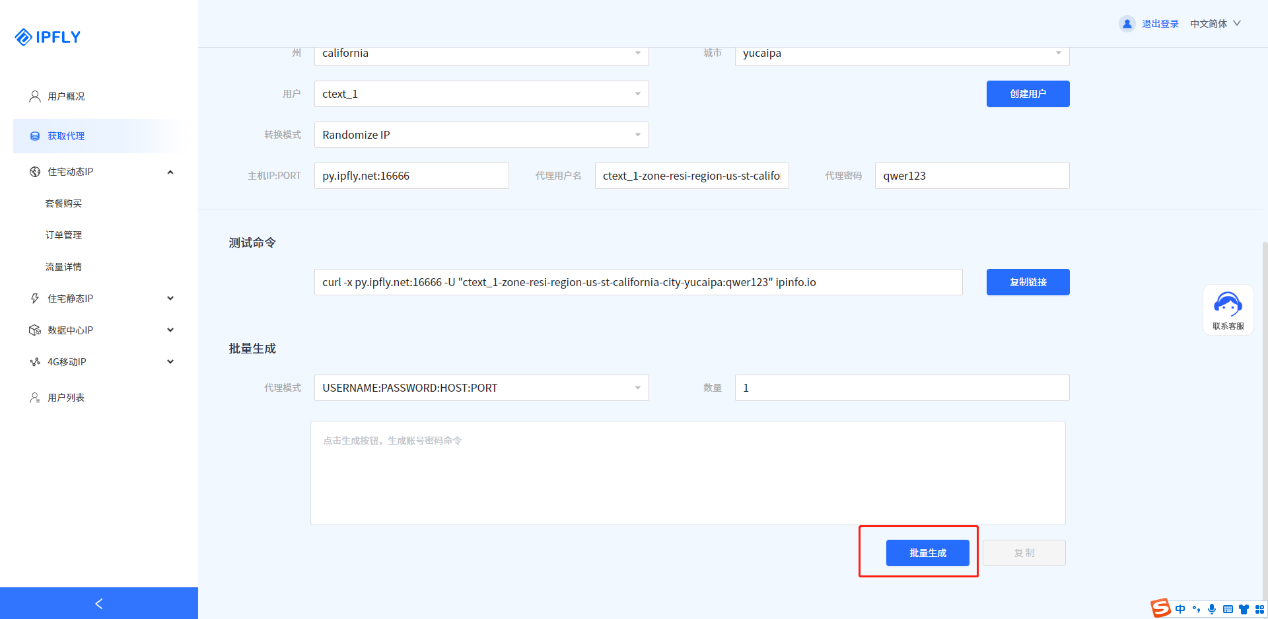
Task: Click the 批量生成 button
Action: pos(927,553)
